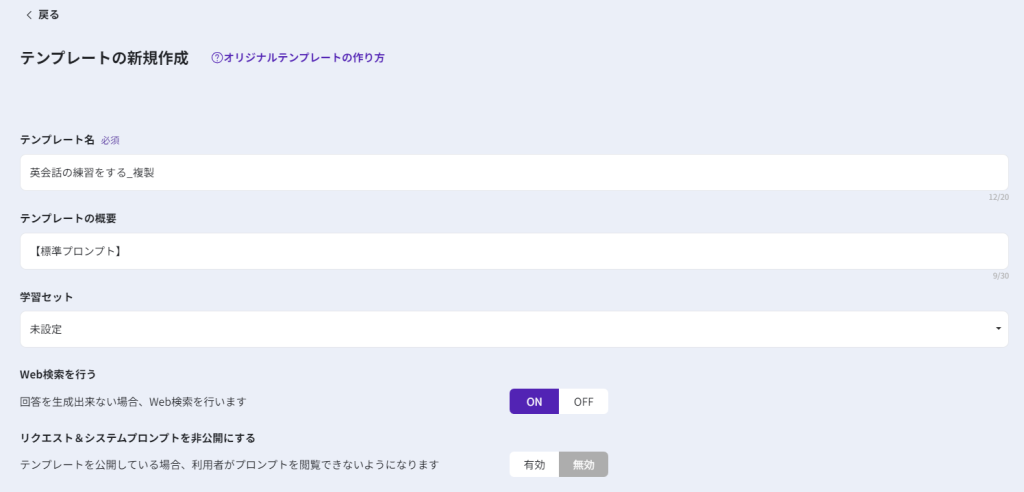Switch Web検索 to OFF
This screenshot has height=492, width=1024.
click(583, 401)
